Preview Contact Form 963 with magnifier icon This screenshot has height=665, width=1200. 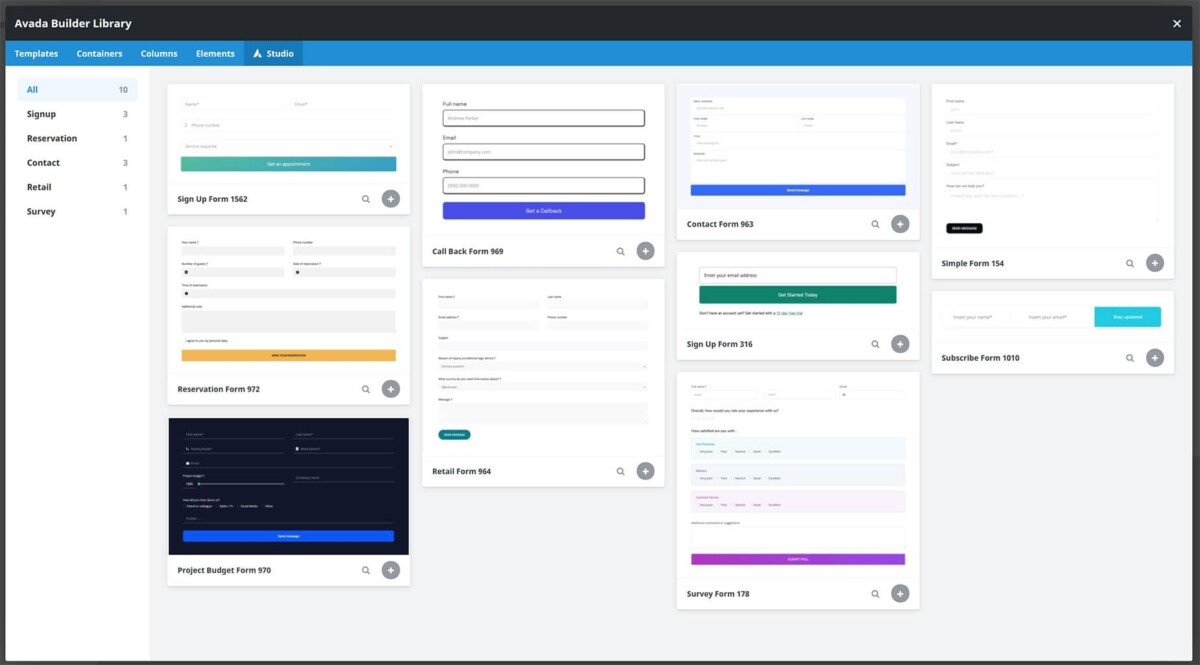(x=874, y=223)
